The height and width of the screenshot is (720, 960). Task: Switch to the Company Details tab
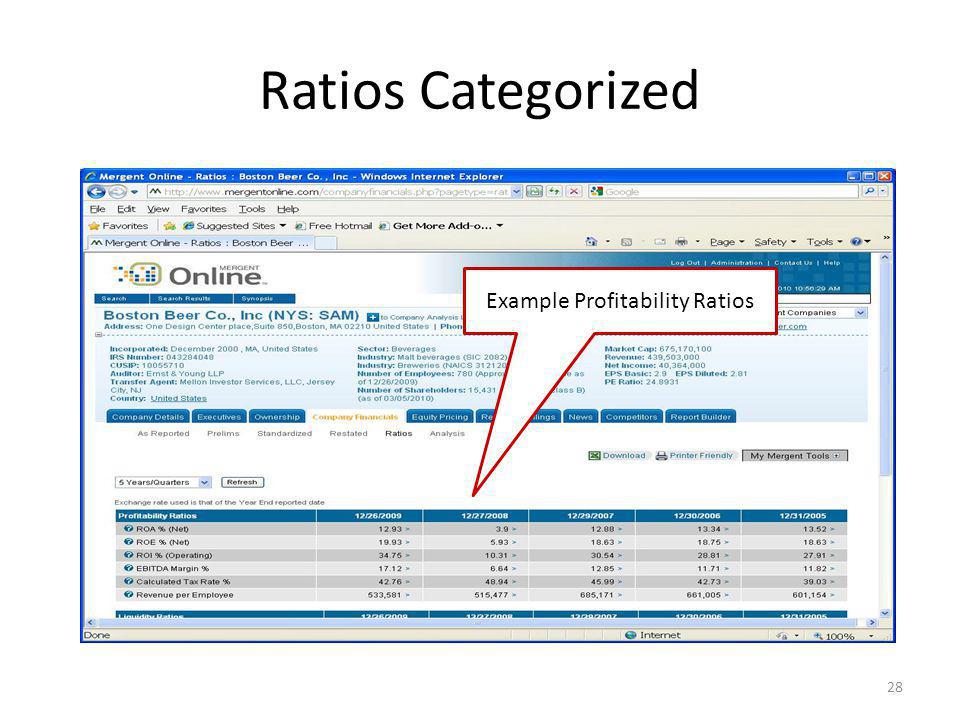(x=148, y=417)
